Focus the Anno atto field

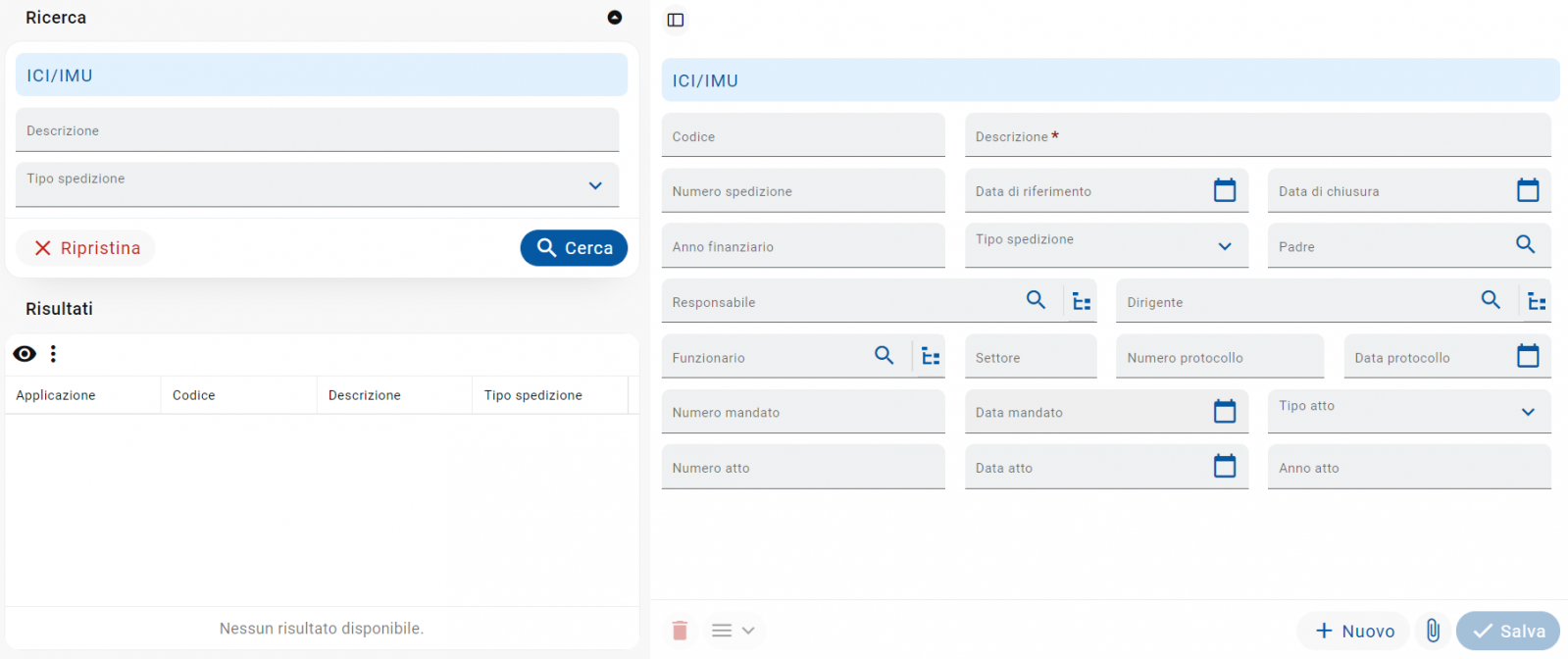tap(1409, 467)
